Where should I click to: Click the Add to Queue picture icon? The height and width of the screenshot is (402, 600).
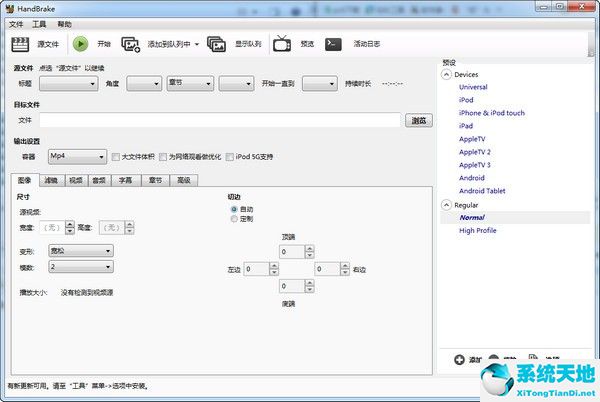130,44
